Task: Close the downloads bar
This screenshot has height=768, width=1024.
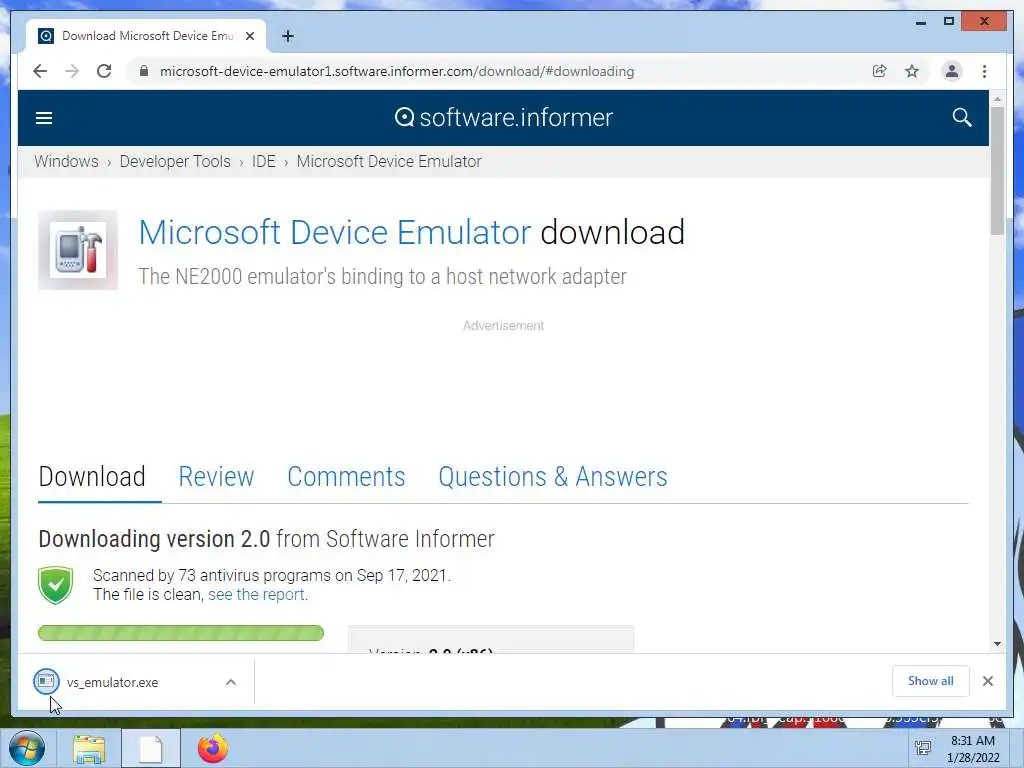Action: click(987, 681)
